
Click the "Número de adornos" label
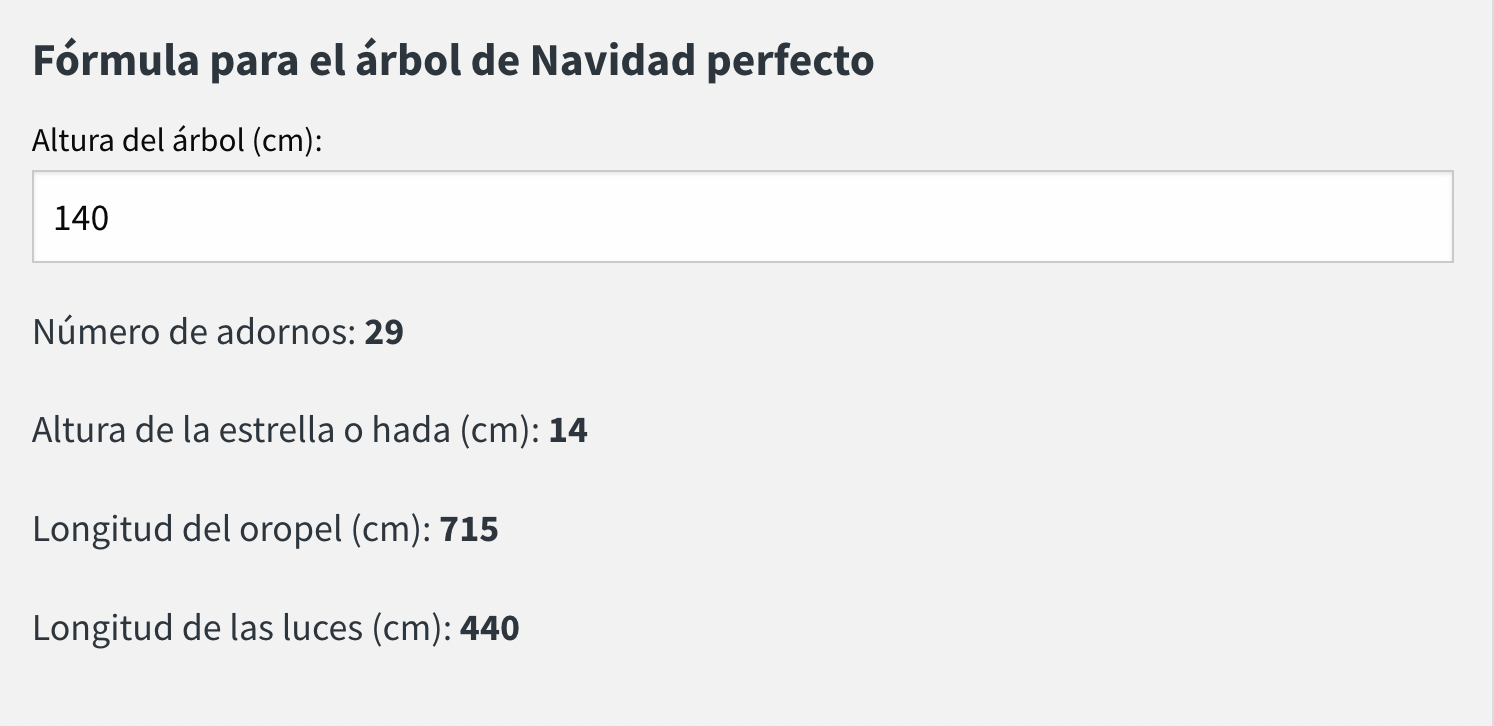point(194,332)
